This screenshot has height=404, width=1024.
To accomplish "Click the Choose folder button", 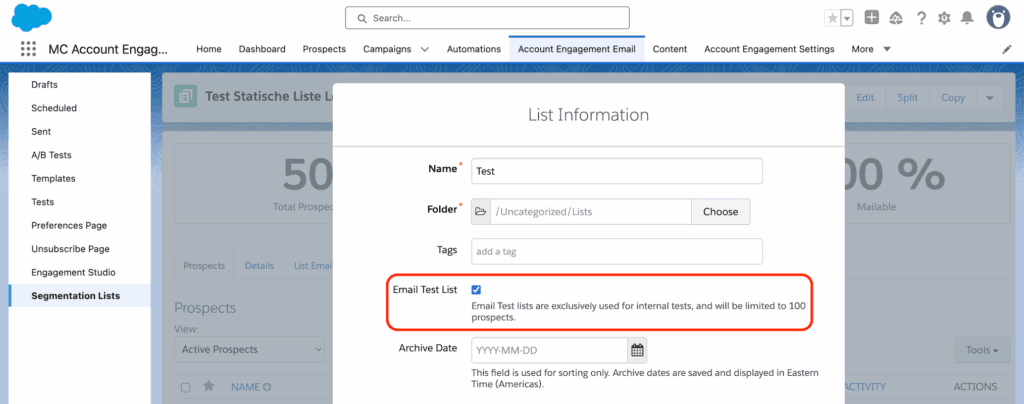I will [720, 211].
